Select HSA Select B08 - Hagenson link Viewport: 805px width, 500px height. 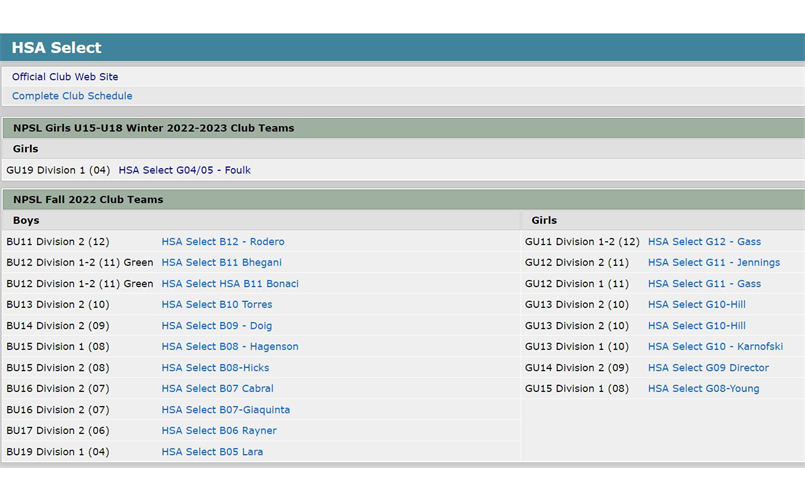point(230,347)
